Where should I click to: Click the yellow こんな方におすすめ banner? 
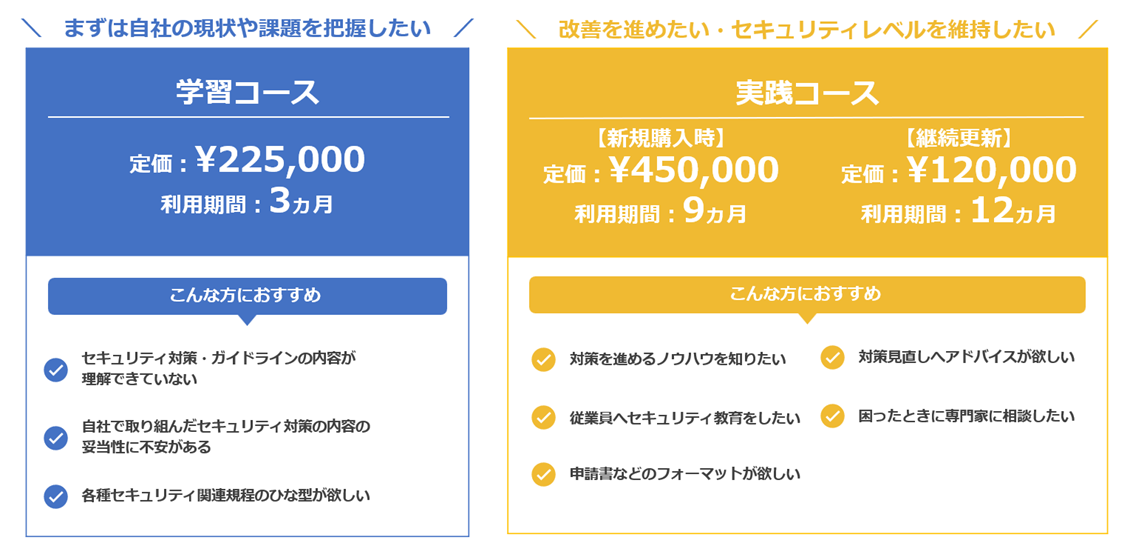[806, 294]
